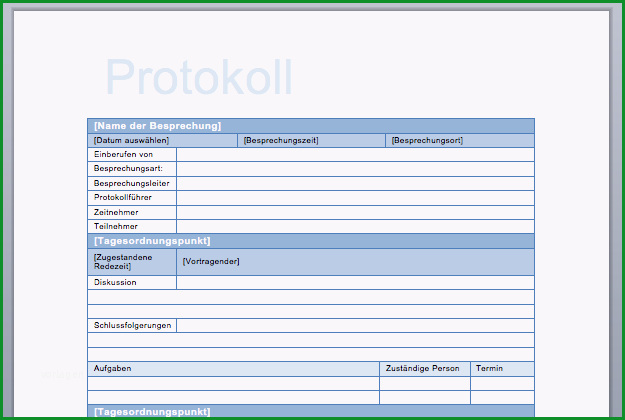The width and height of the screenshot is (625, 420).
Task: Click the empty cell beside 'Einberufen von'
Action: point(355,155)
